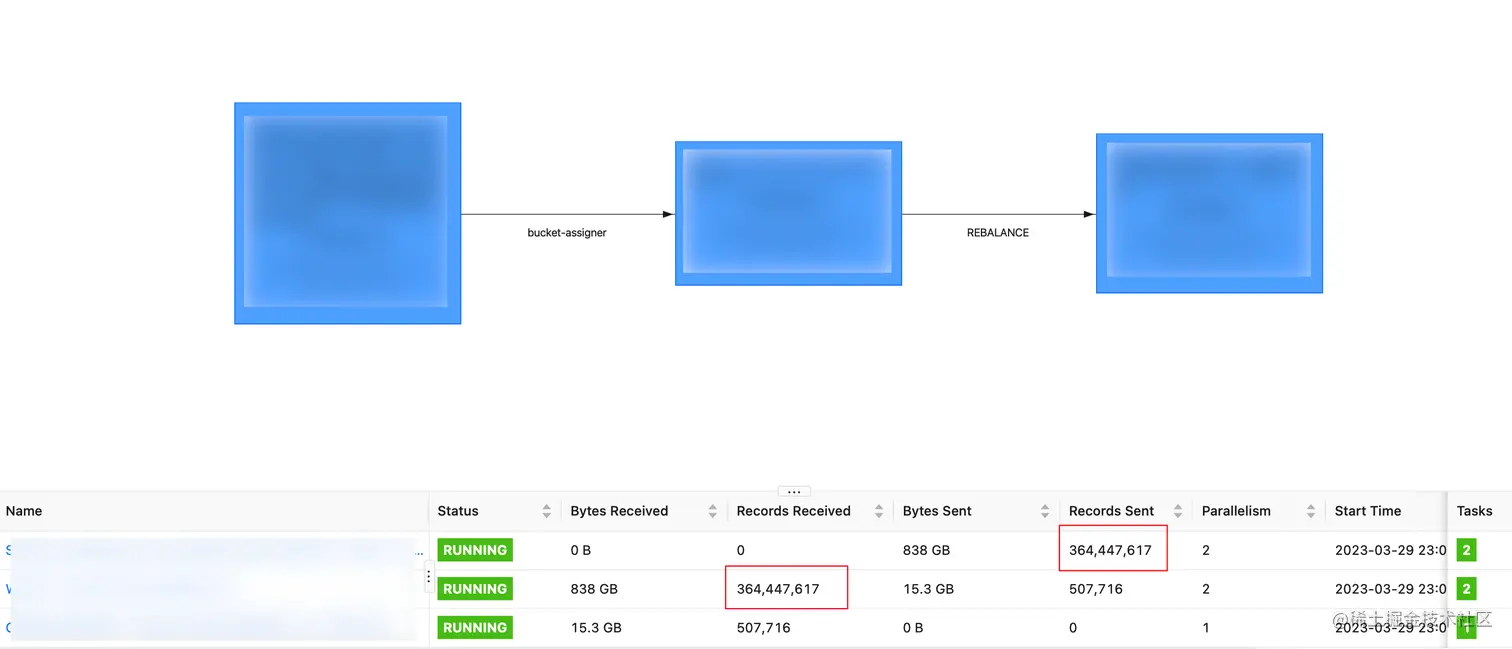Click the Status column header label
Viewport: 1512px width, 649px height.
[x=458, y=511]
